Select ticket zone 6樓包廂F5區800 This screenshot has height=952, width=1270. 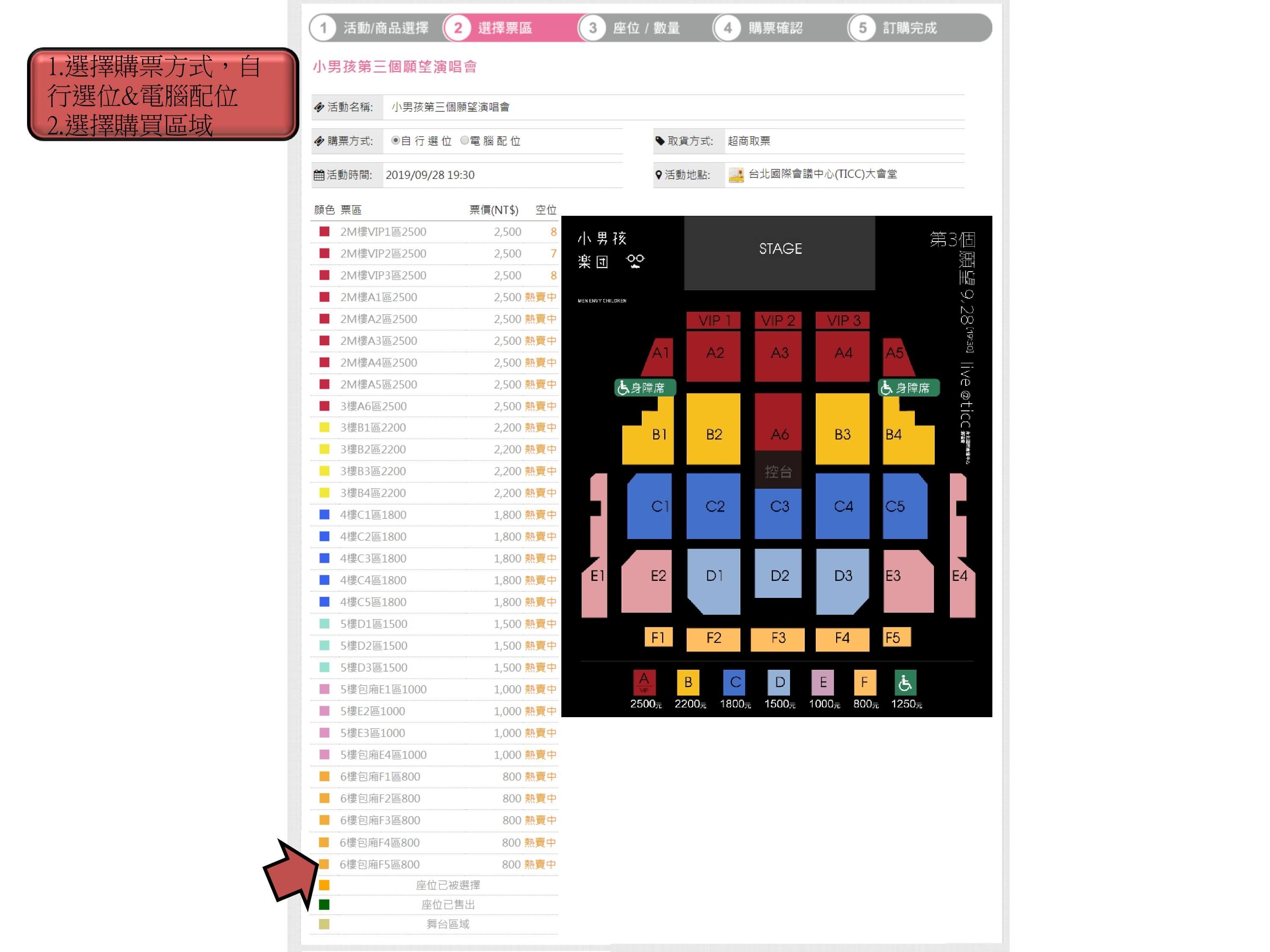[435, 864]
